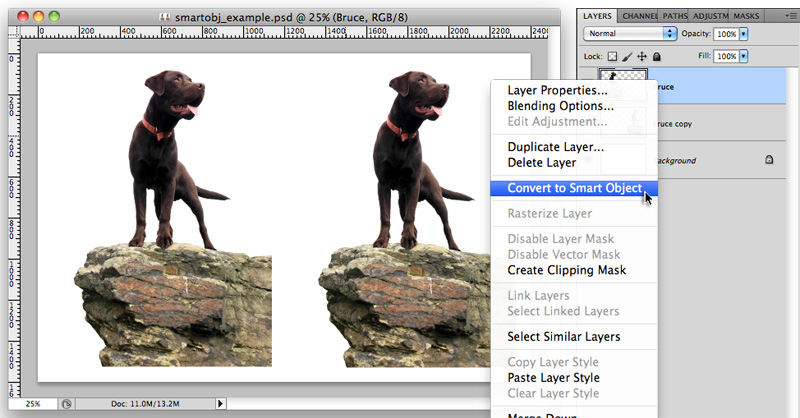Image resolution: width=800 pixels, height=418 pixels.
Task: Choose Convert to Smart Object
Action: coord(574,188)
